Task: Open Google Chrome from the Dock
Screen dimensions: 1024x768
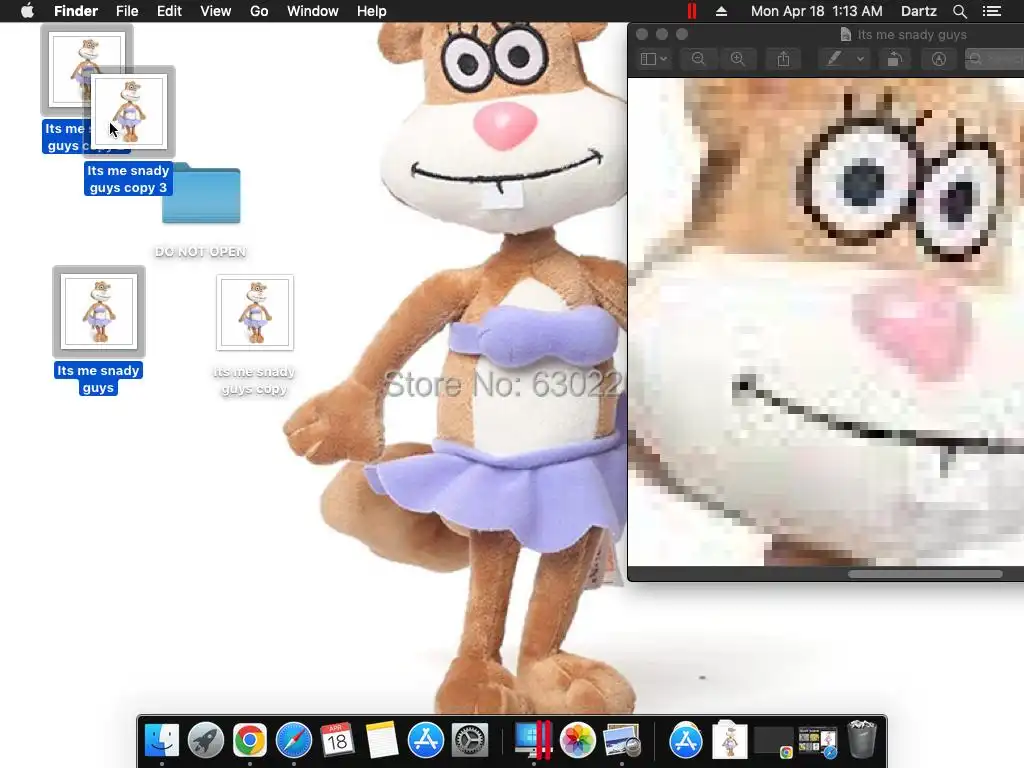Action: coord(249,740)
